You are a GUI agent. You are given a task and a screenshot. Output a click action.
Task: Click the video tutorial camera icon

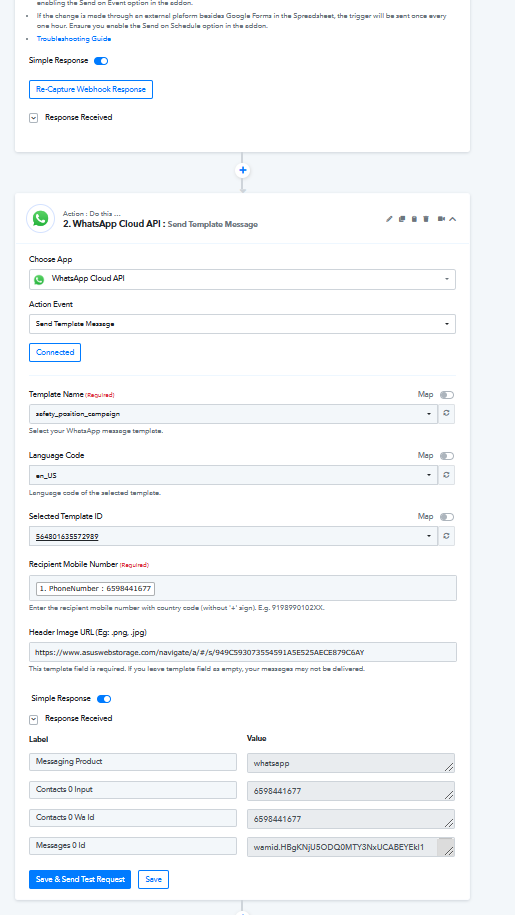coord(442,219)
